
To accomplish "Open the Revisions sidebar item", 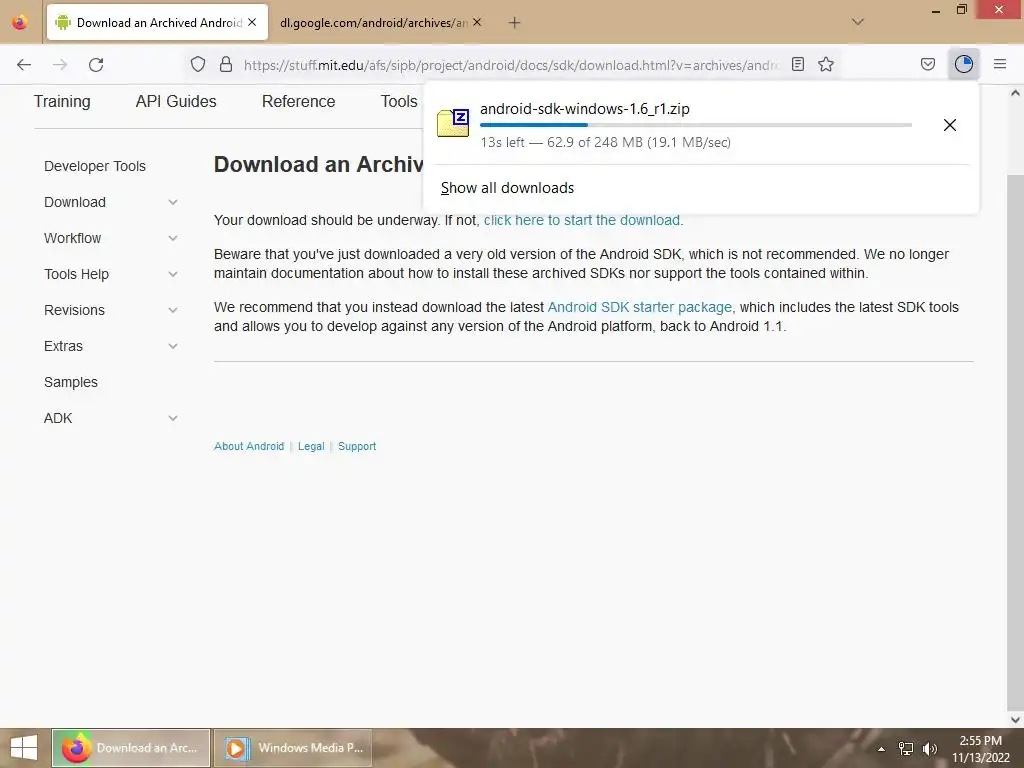I will point(74,310).
